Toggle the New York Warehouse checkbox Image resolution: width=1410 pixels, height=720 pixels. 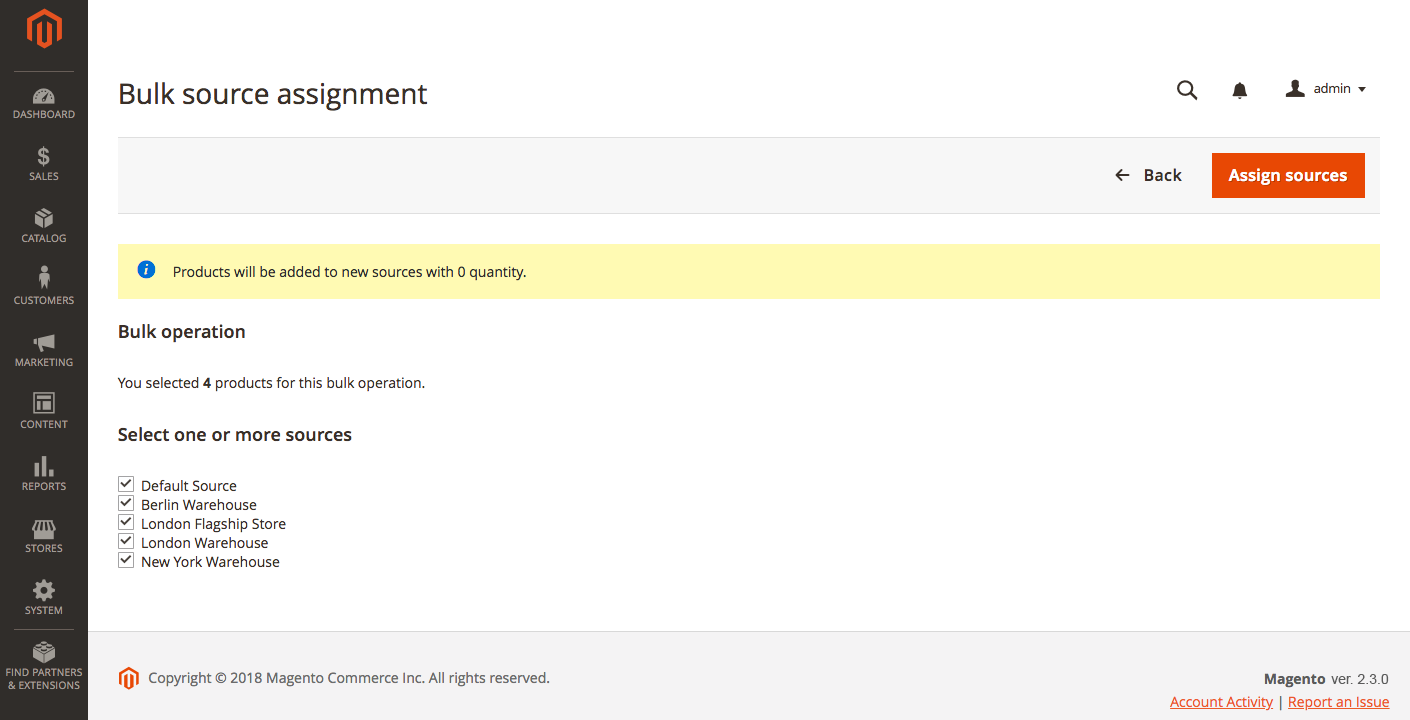coord(126,561)
